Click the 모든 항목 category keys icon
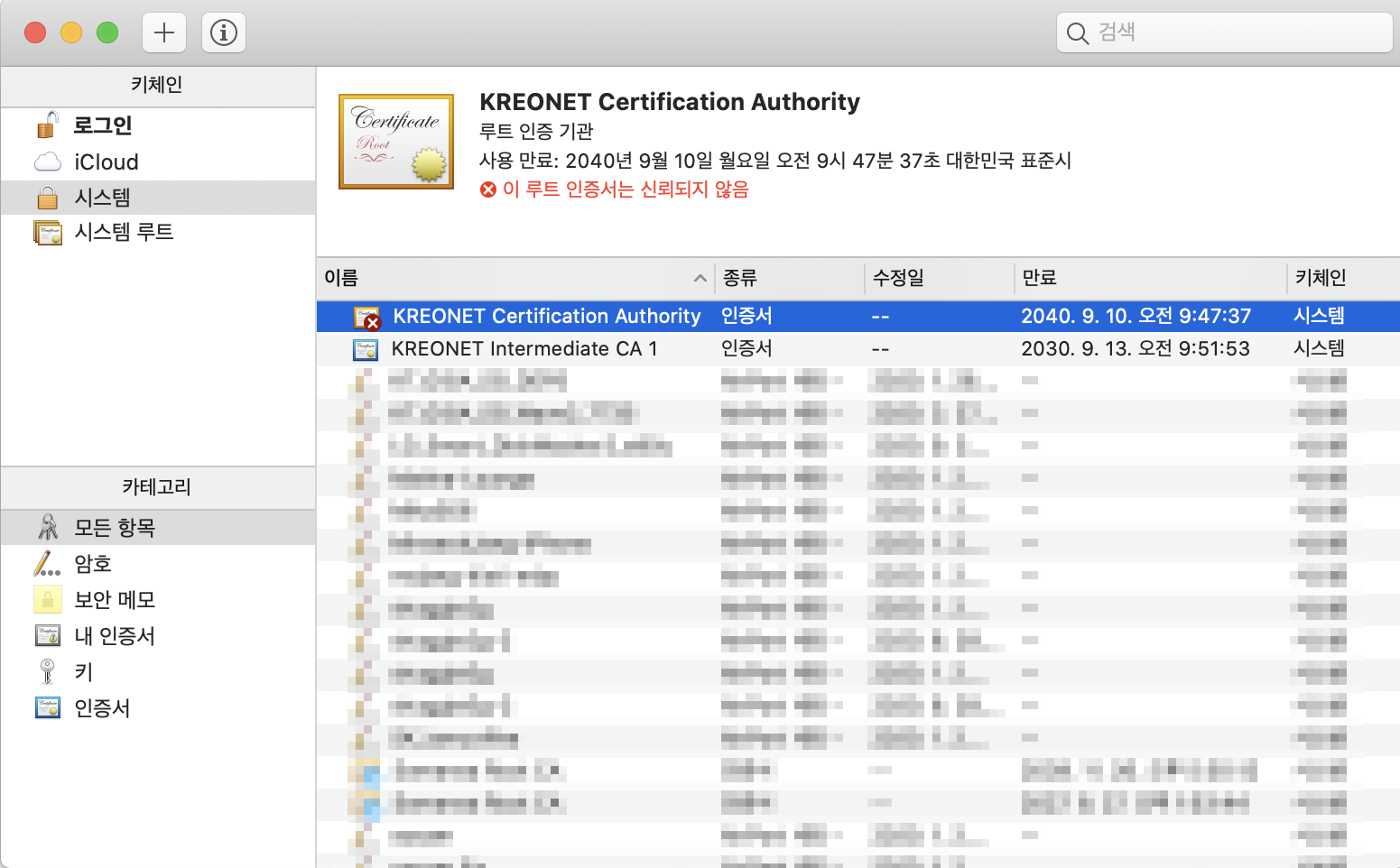The width and height of the screenshot is (1400, 868). click(x=48, y=527)
